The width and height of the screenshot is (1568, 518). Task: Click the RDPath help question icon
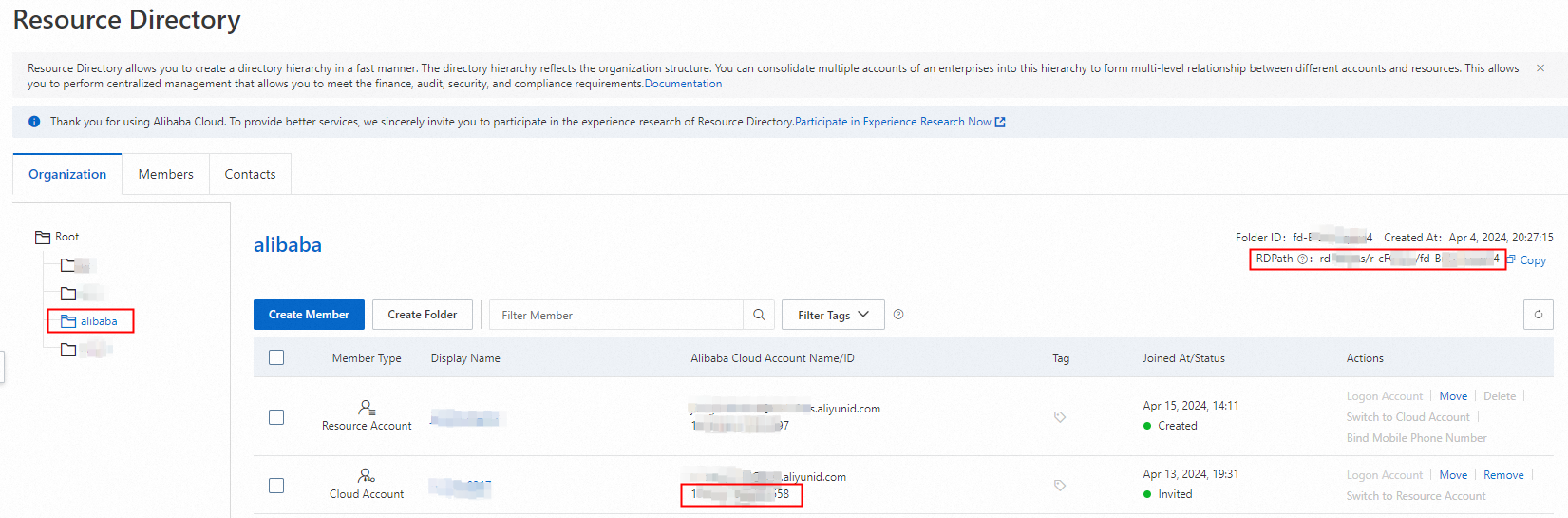pos(1302,259)
